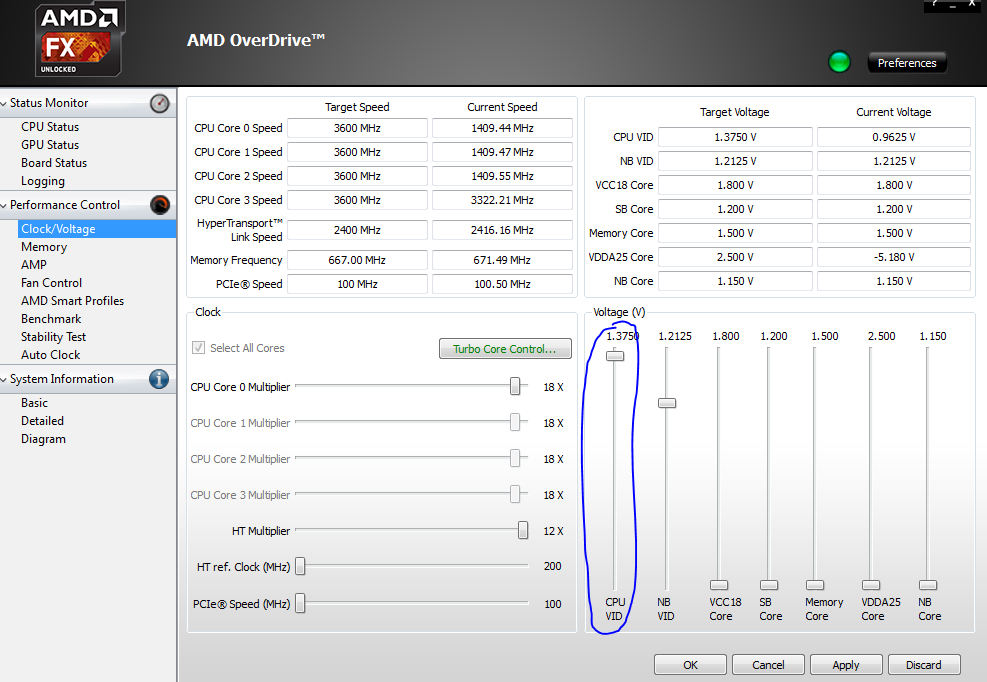Click the 18 X value for Core 0 Multiplier
987x682 pixels.
(553, 387)
